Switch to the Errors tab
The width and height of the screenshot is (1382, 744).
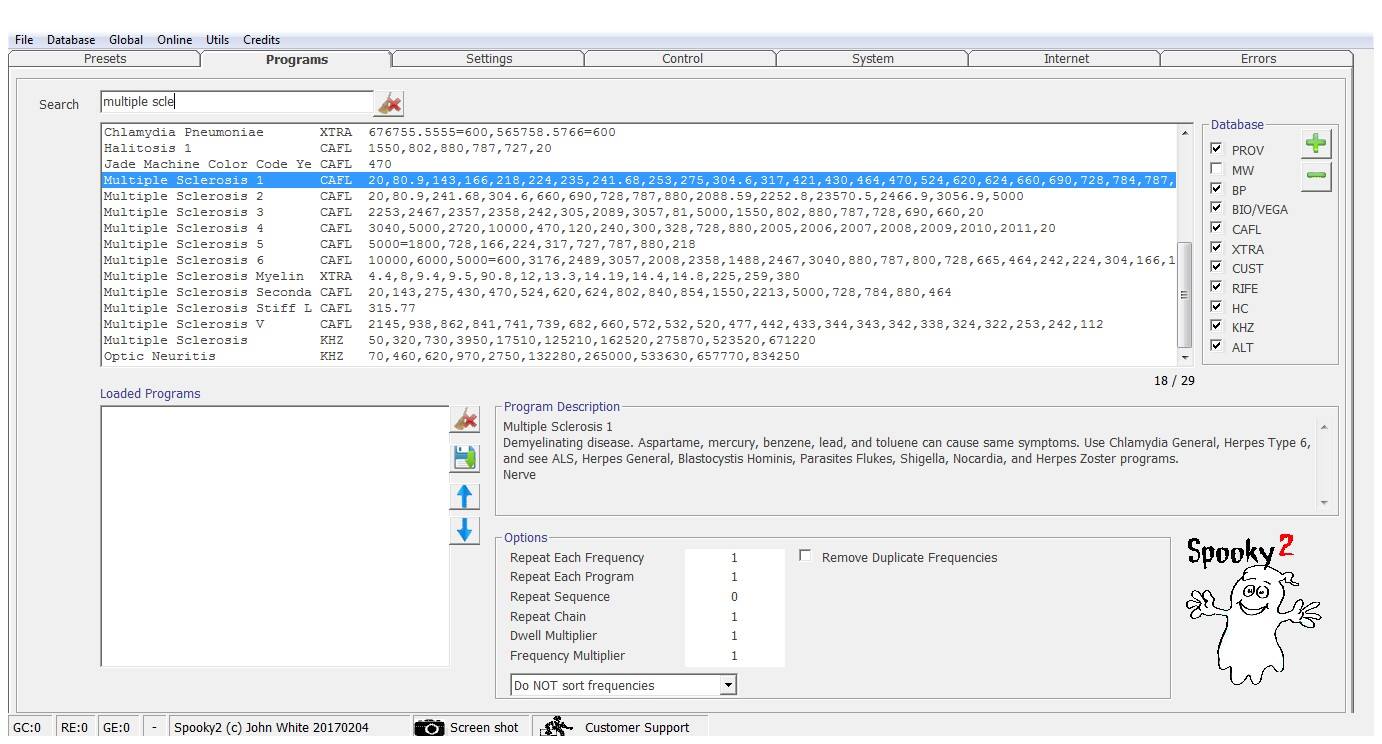[x=1258, y=59]
